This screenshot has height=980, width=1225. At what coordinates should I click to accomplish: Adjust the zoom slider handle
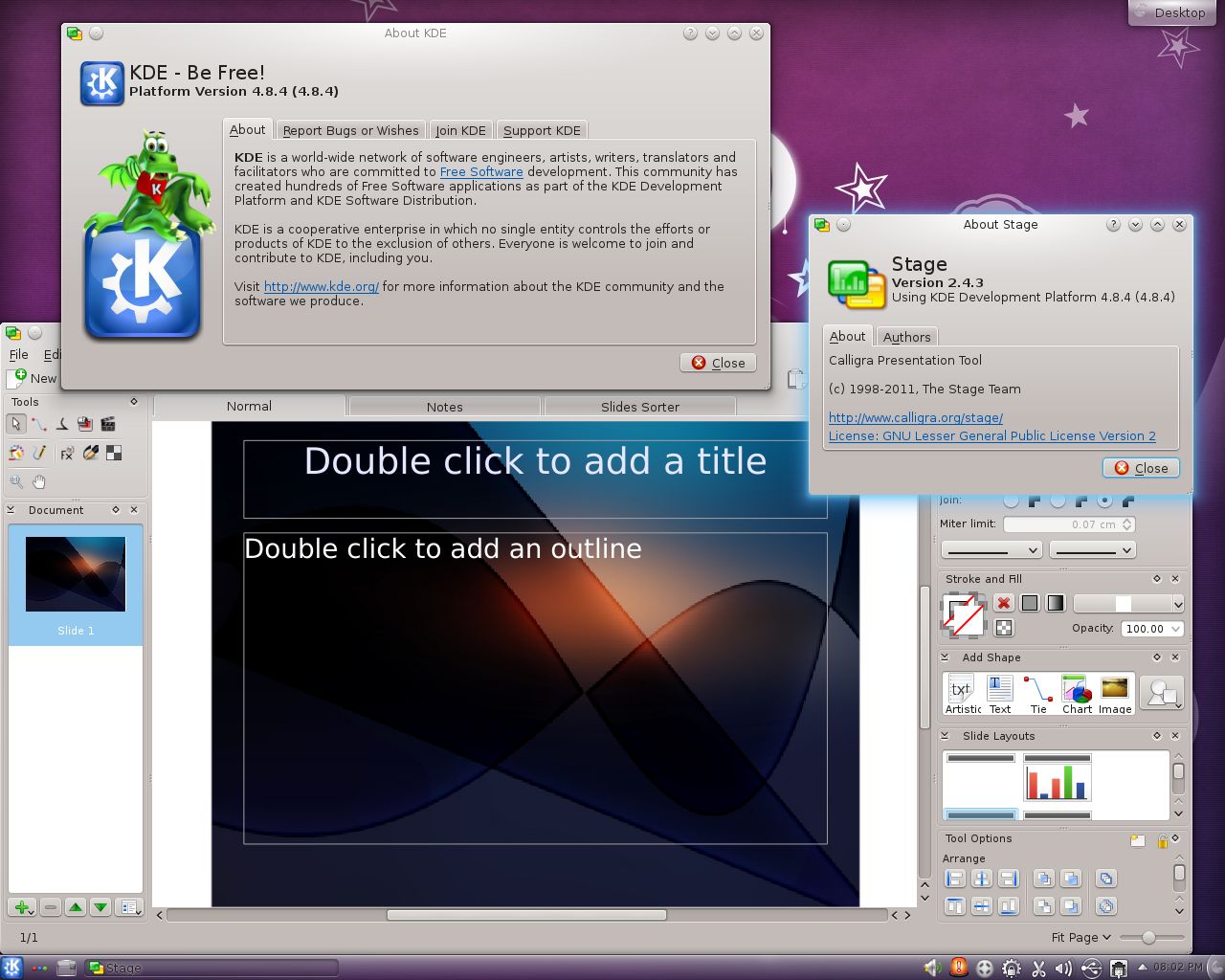1148,938
